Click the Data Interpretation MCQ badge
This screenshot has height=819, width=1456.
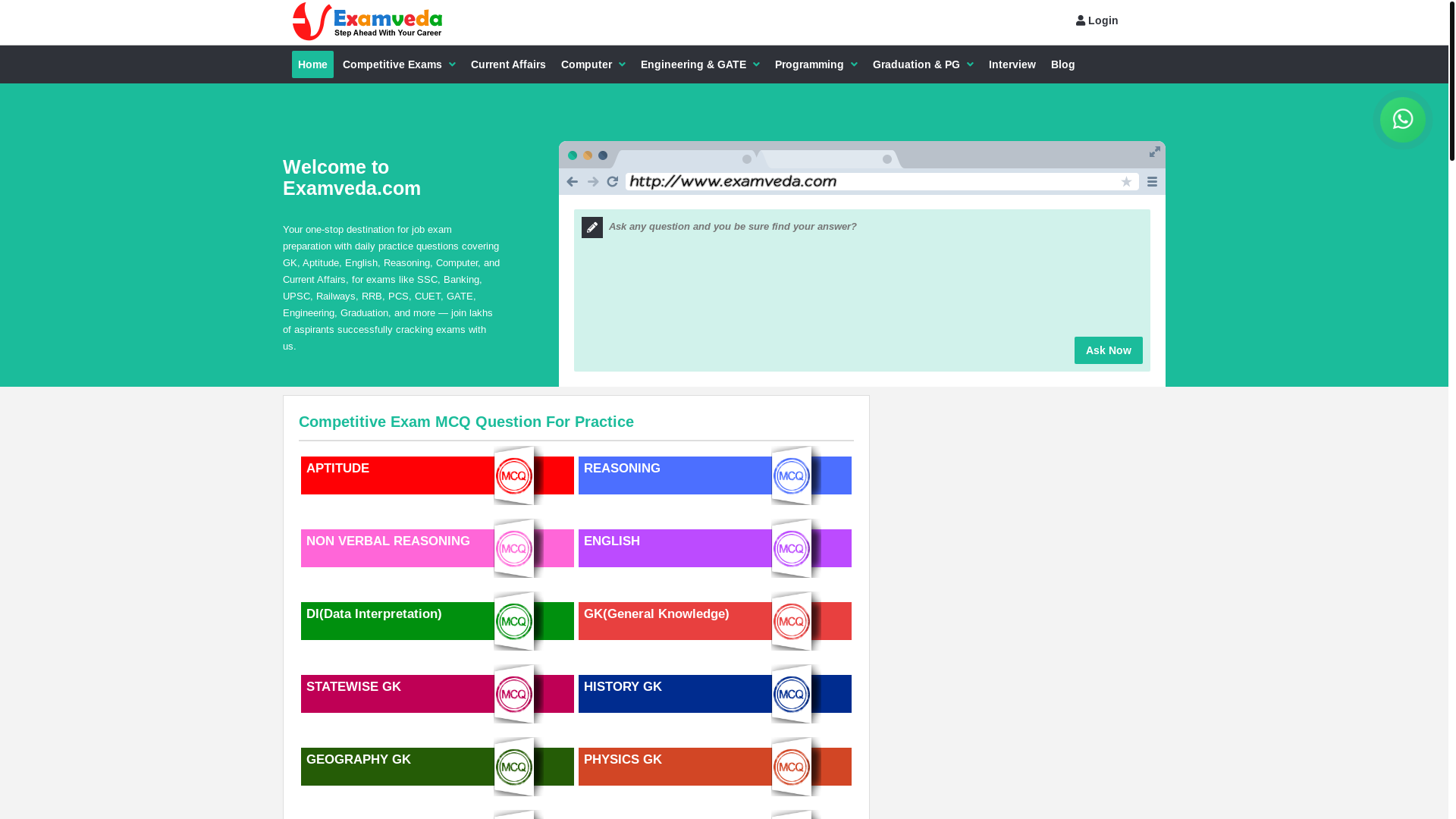click(514, 622)
